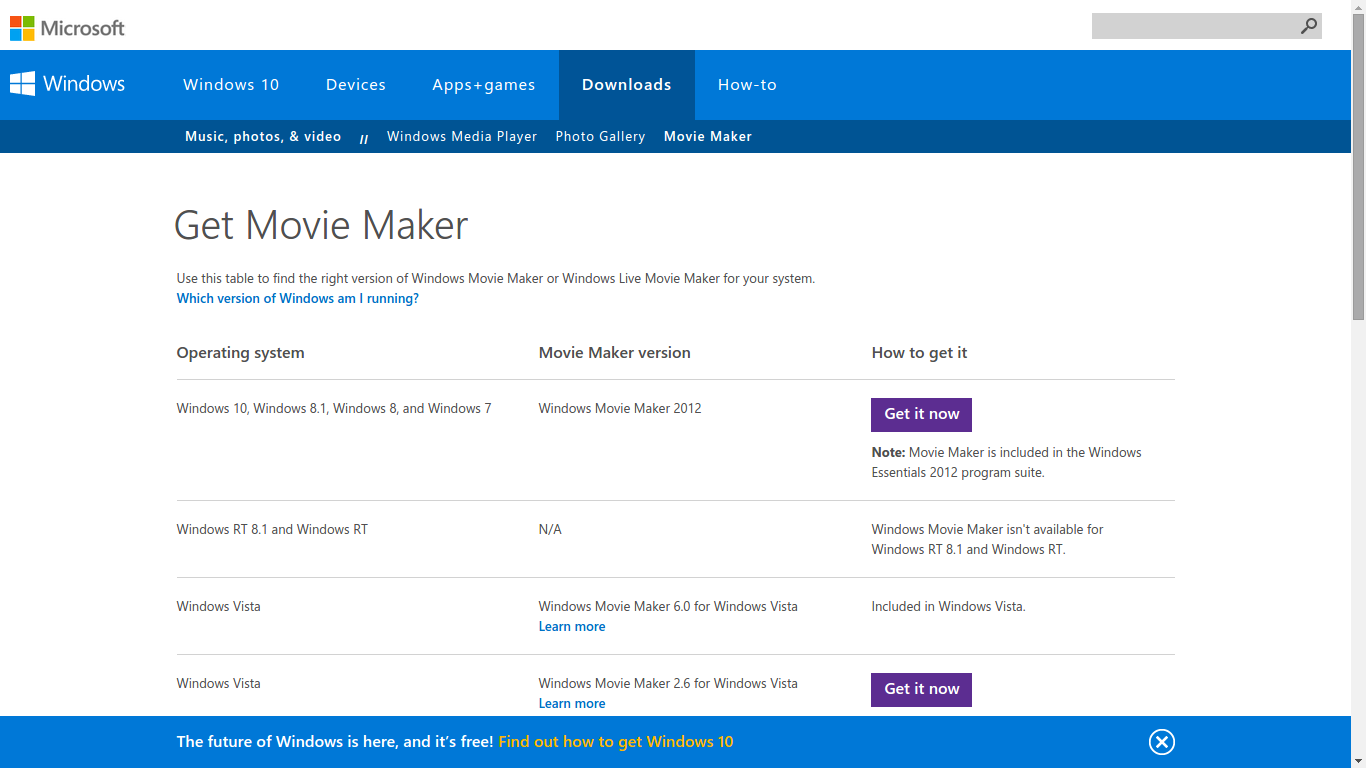Click the 'Get Movie Maker' heading

[321, 226]
